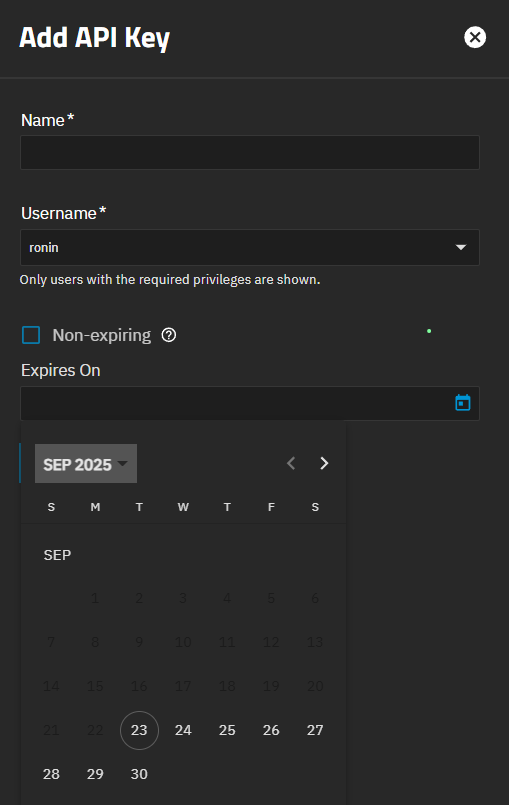
Task: Select September 23 in calendar
Action: click(139, 730)
